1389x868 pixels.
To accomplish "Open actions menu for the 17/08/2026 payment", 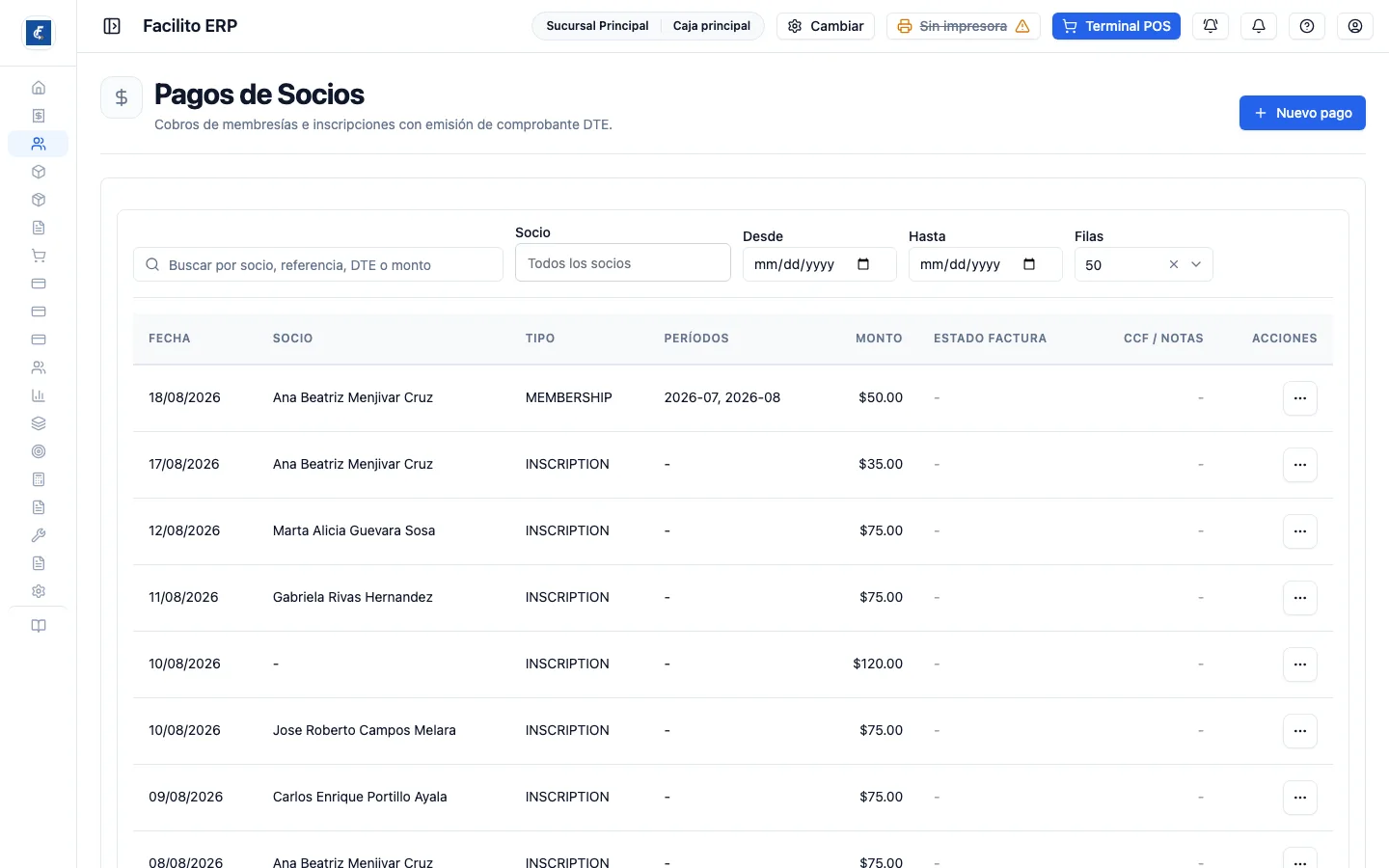I will click(x=1300, y=465).
